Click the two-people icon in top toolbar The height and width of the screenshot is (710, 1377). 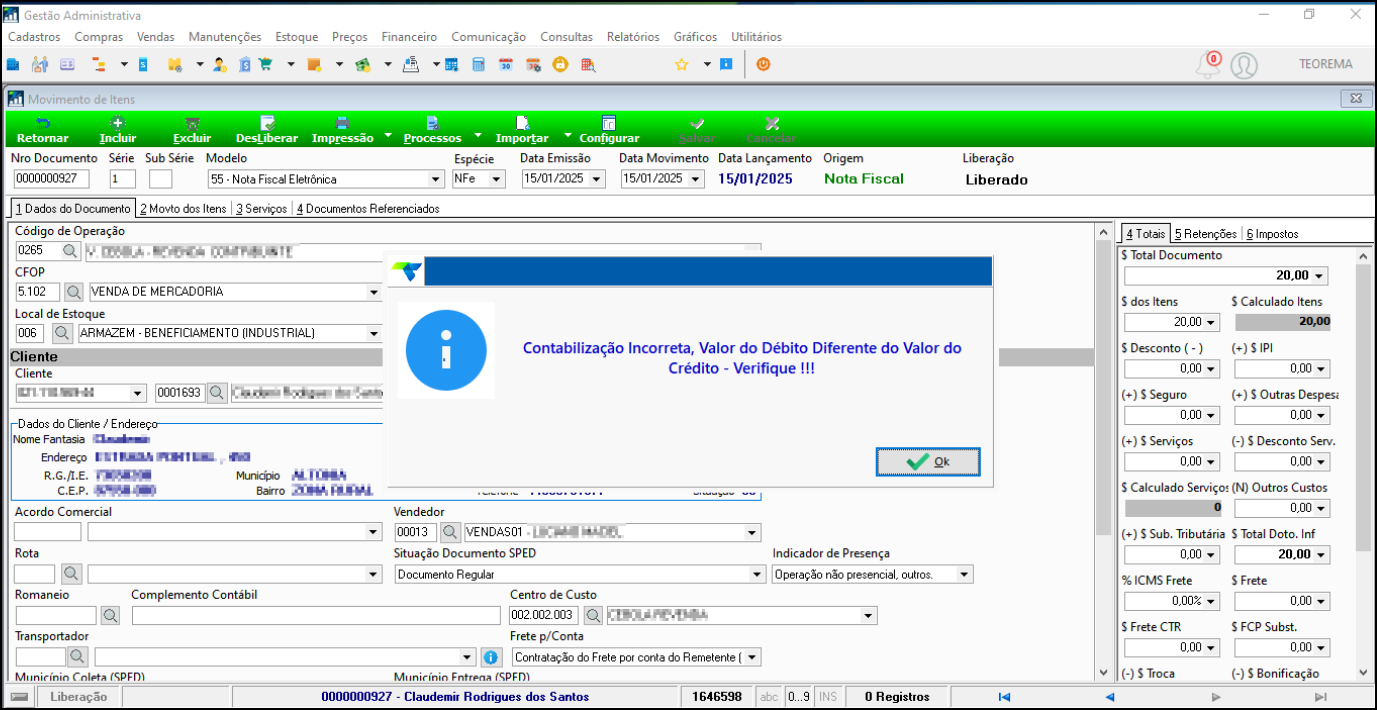pyautogui.click(x=40, y=64)
